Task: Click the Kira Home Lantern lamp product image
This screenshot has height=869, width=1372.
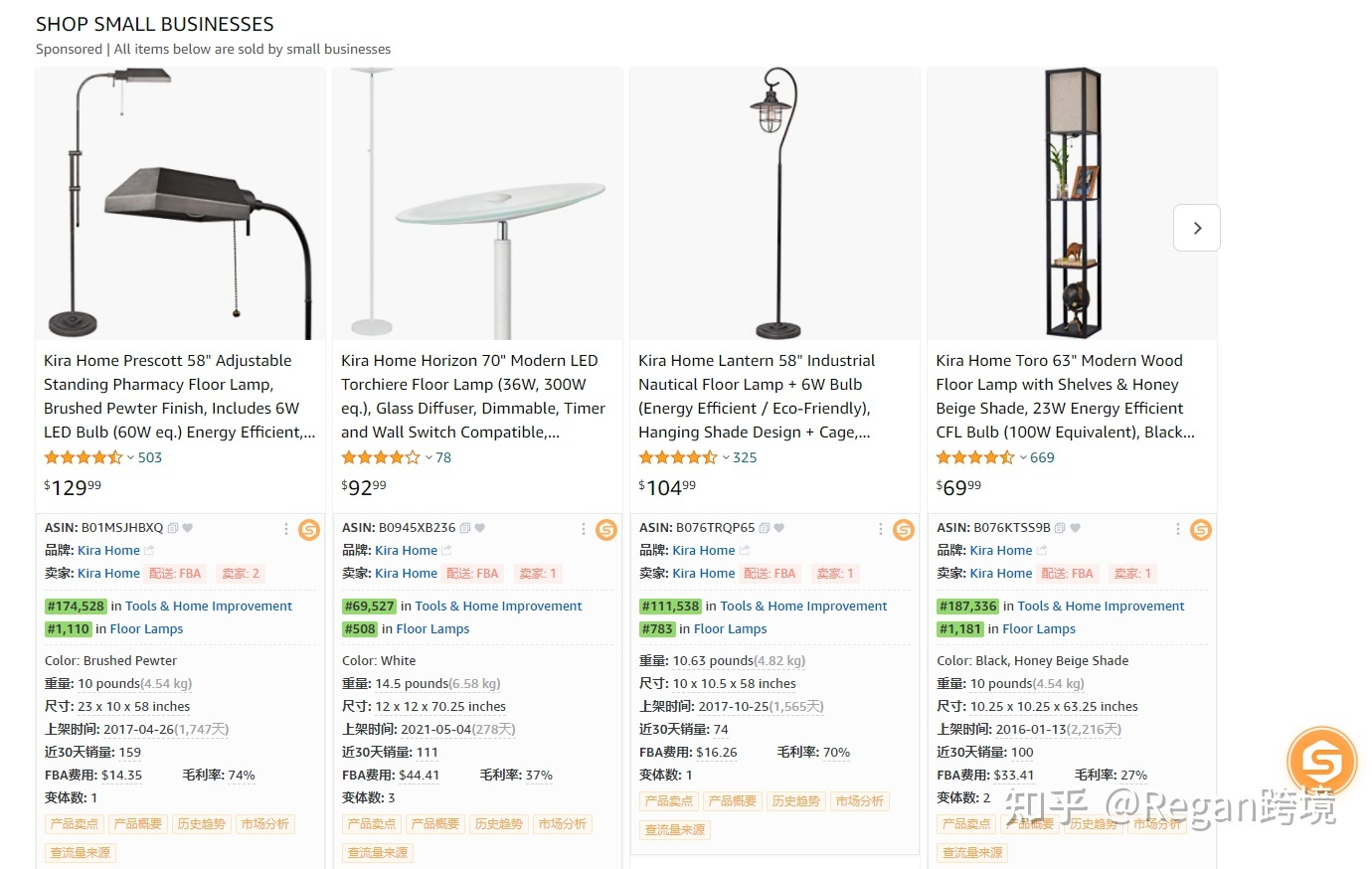Action: point(775,204)
